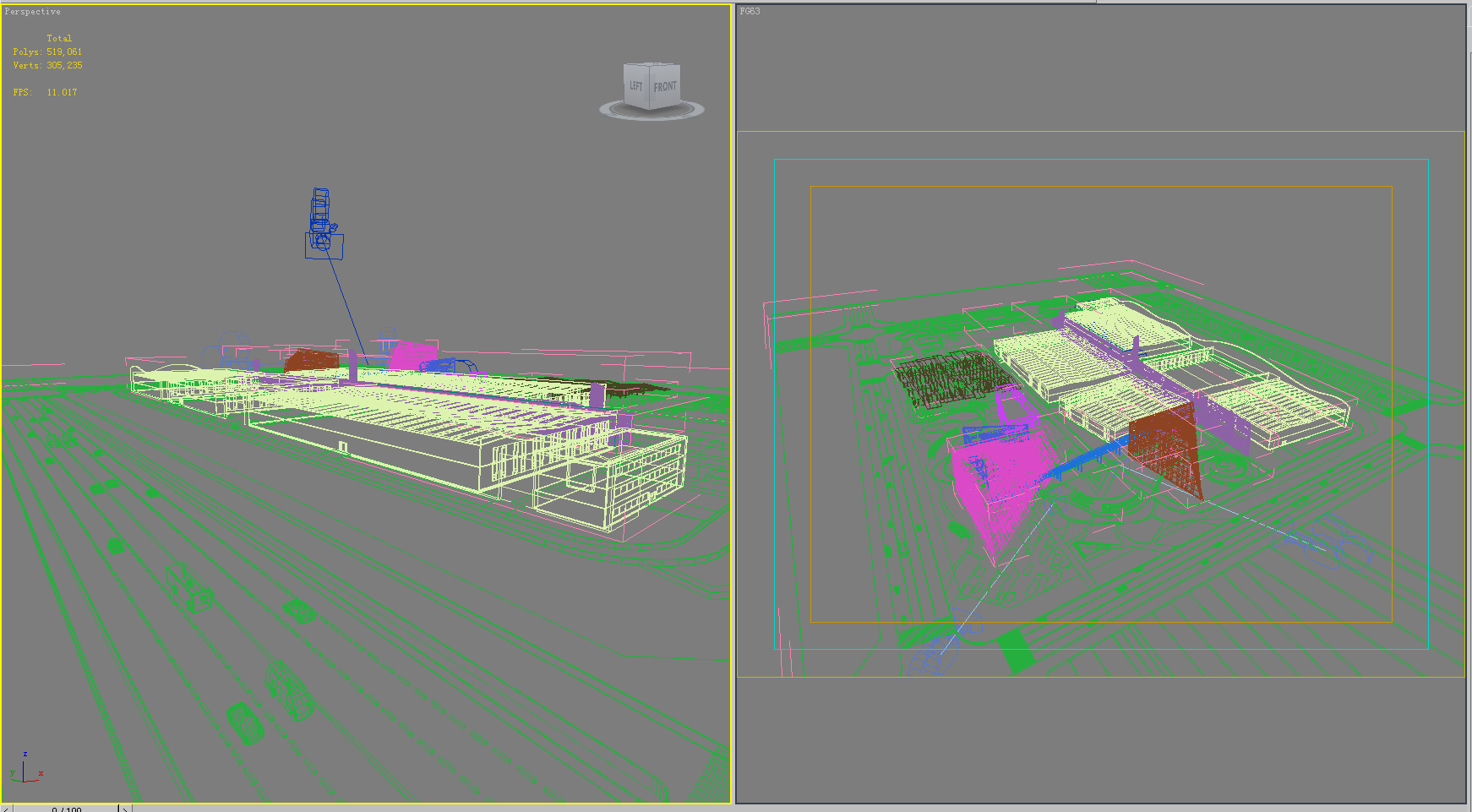Open the FG63 viewport label menu

pyautogui.click(x=750, y=12)
